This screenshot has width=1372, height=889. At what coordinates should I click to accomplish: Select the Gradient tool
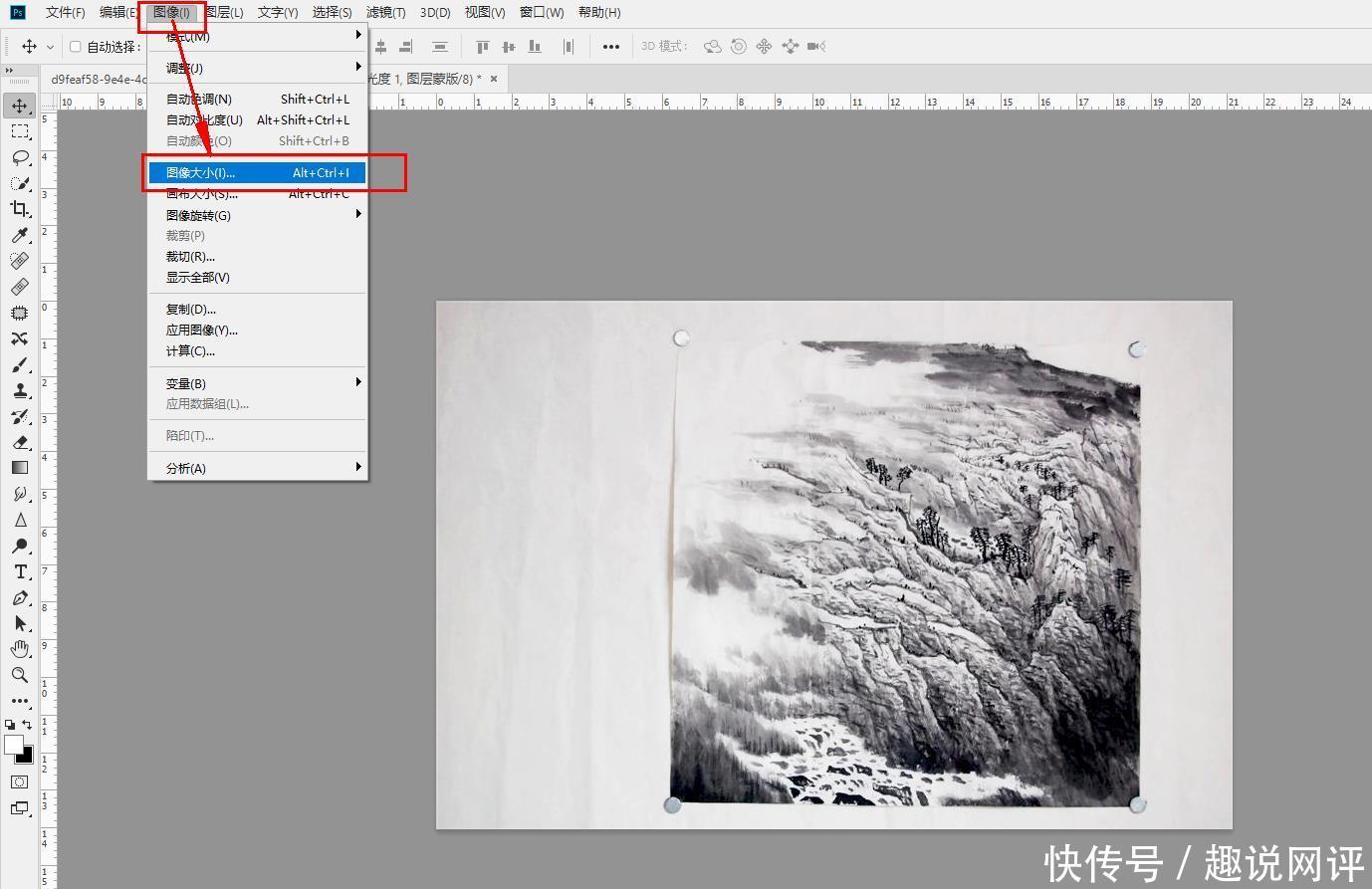pos(19,468)
